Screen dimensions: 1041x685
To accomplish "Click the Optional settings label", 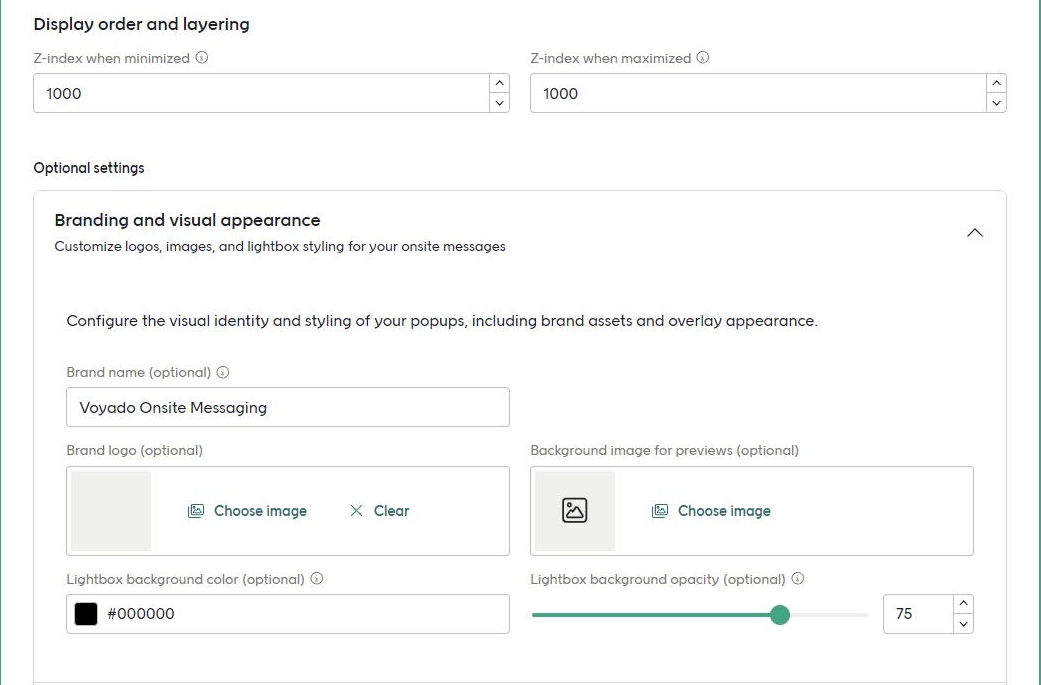I will (x=89, y=168).
